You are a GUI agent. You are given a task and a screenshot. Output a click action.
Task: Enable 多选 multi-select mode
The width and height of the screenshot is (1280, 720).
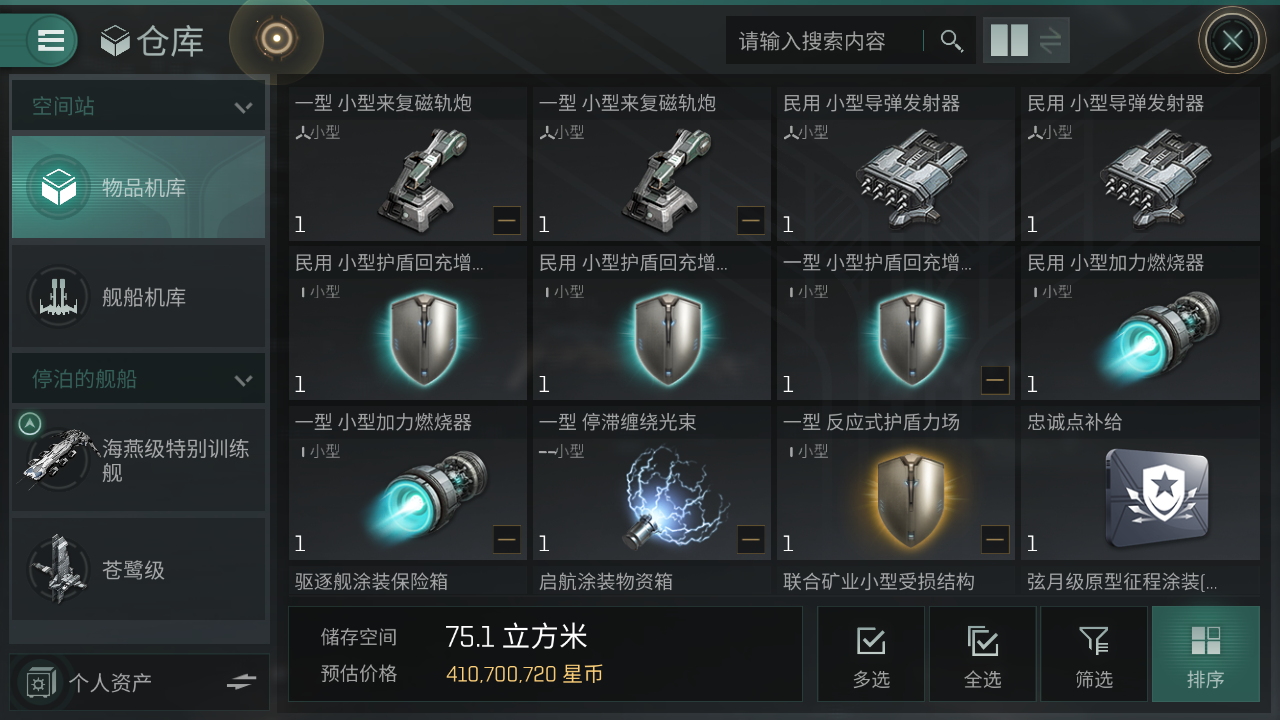click(871, 654)
